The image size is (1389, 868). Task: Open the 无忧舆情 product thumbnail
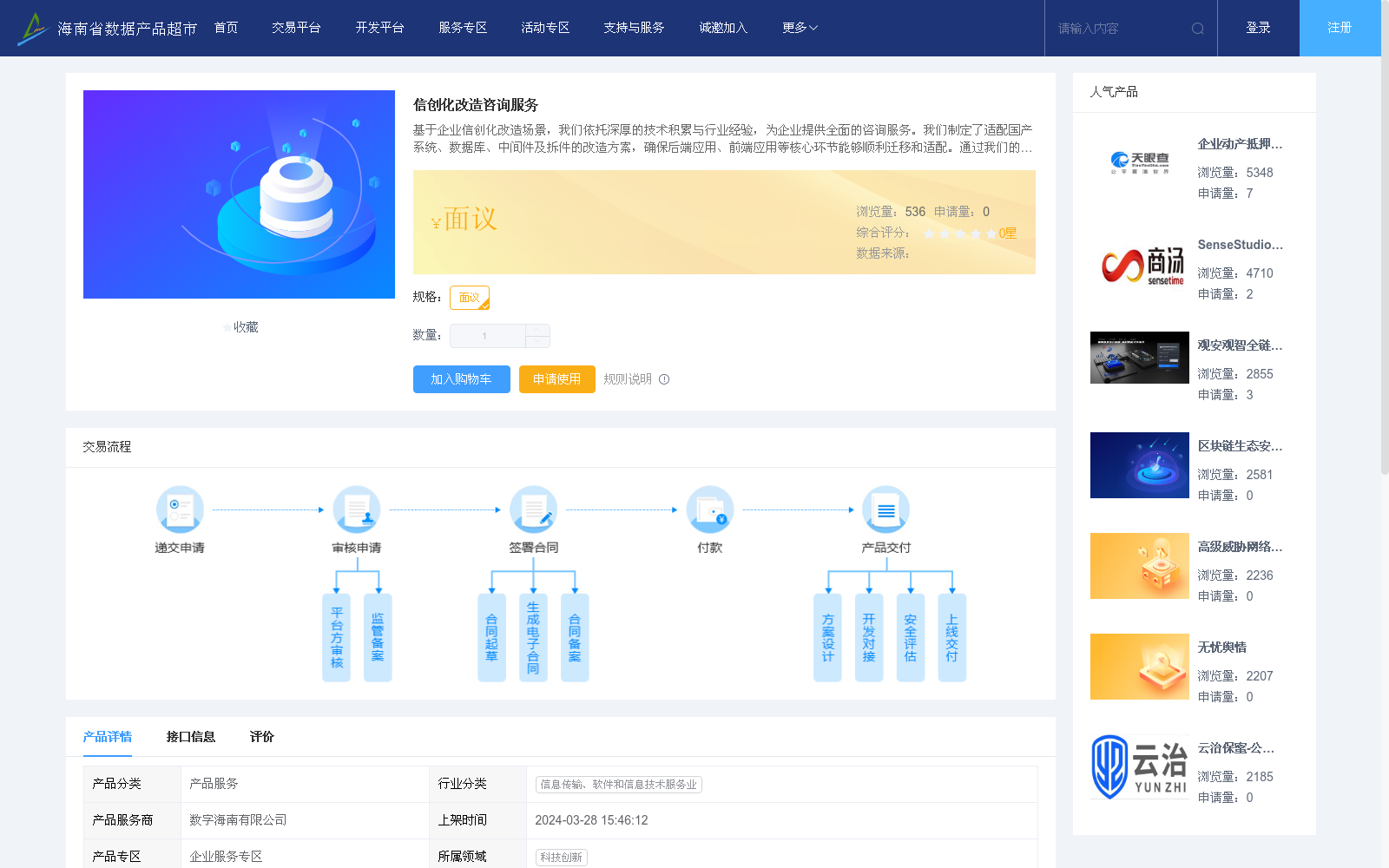click(x=1140, y=667)
